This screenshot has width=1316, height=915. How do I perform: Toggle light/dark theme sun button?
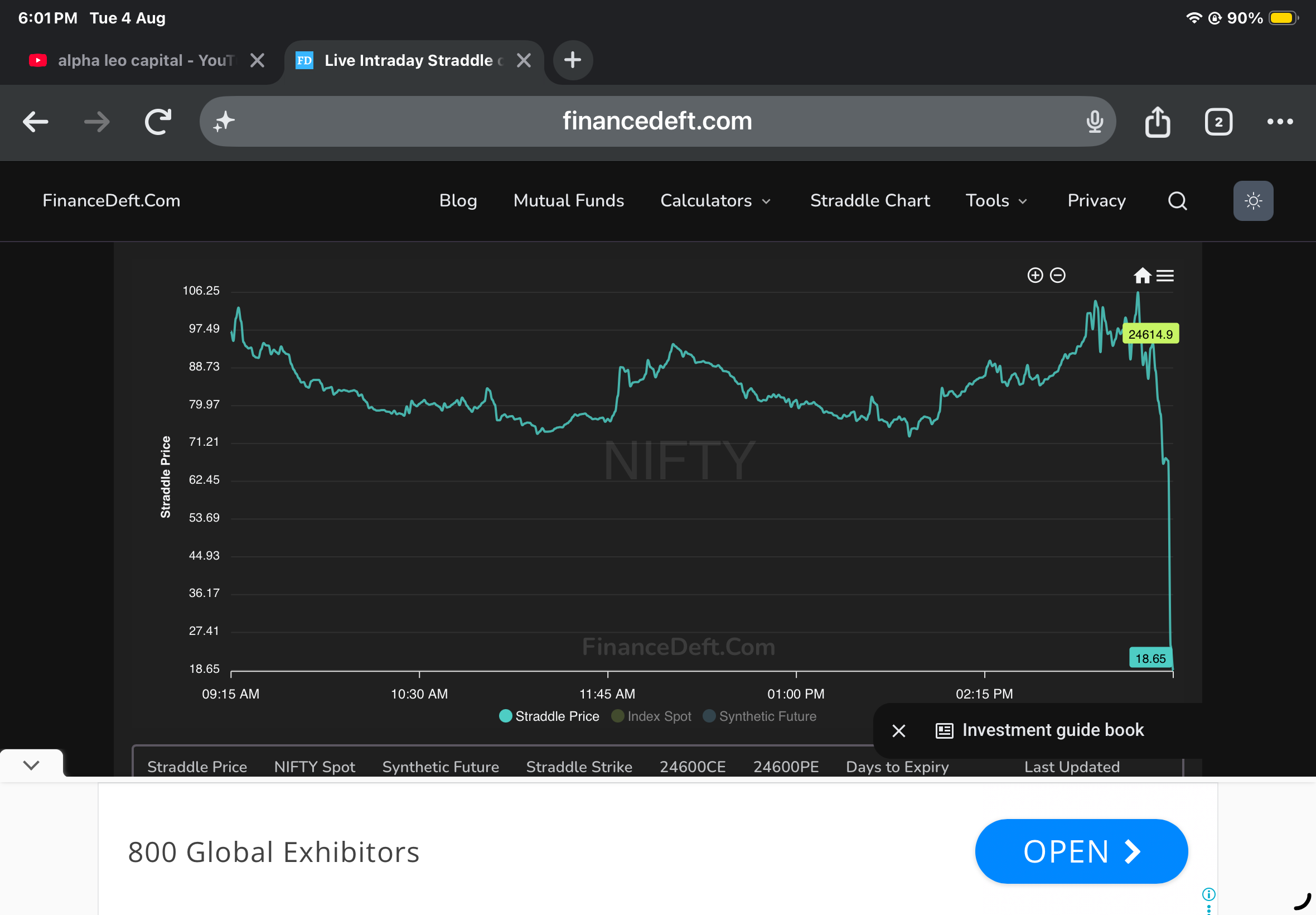(1253, 201)
